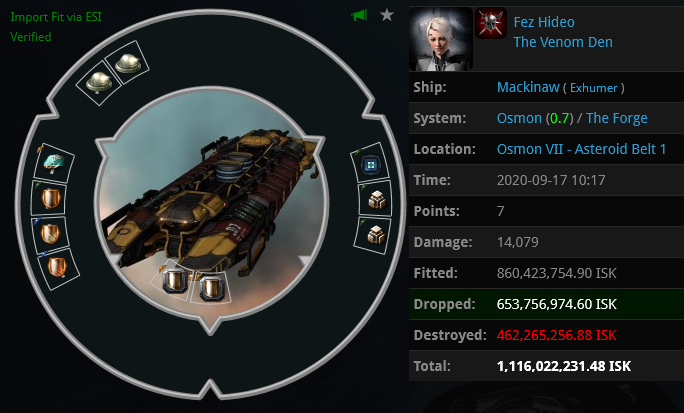Select the blue damage control low slot module
The image size is (684, 413).
pyautogui.click(x=371, y=165)
